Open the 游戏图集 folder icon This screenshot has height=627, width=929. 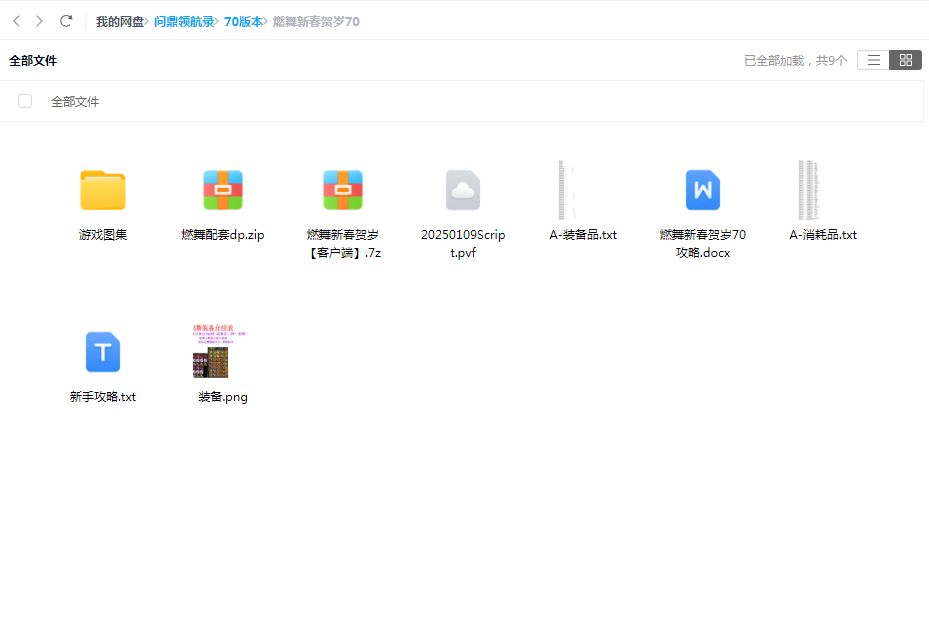103,190
